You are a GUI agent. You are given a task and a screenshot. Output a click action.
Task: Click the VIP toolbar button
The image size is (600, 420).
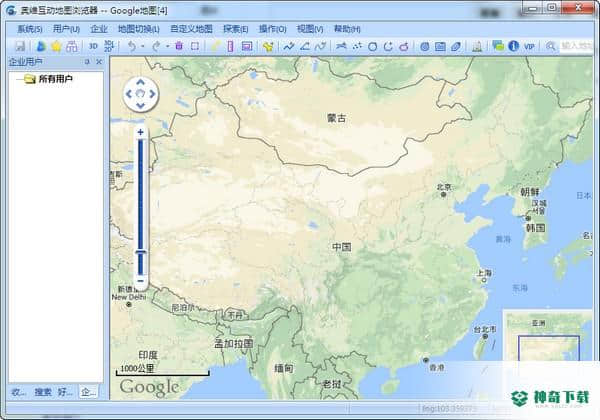529,47
